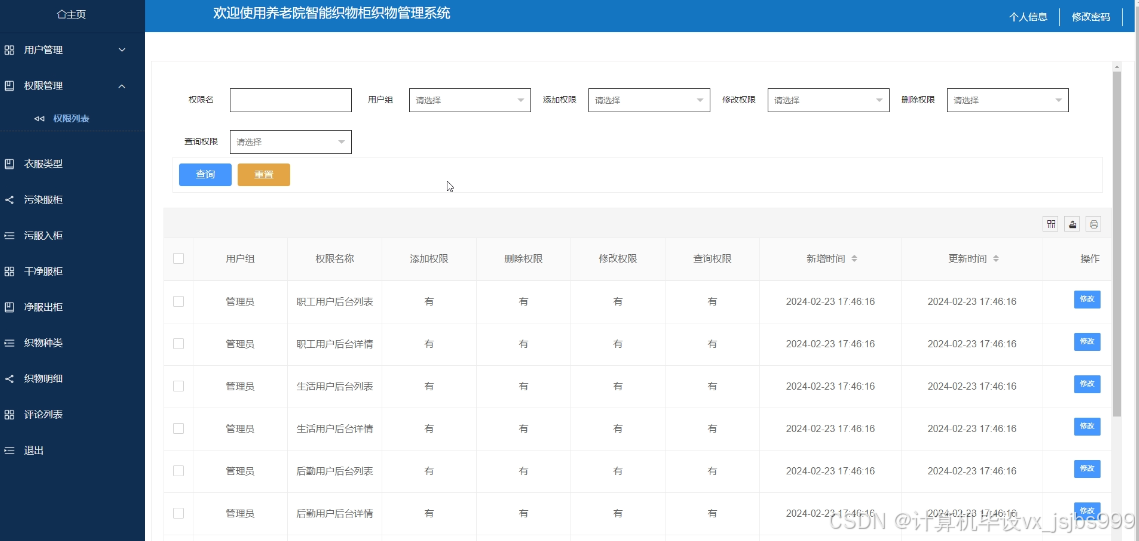Click 修改密码 in the top bar
Image resolution: width=1139 pixels, height=541 pixels.
(1091, 17)
